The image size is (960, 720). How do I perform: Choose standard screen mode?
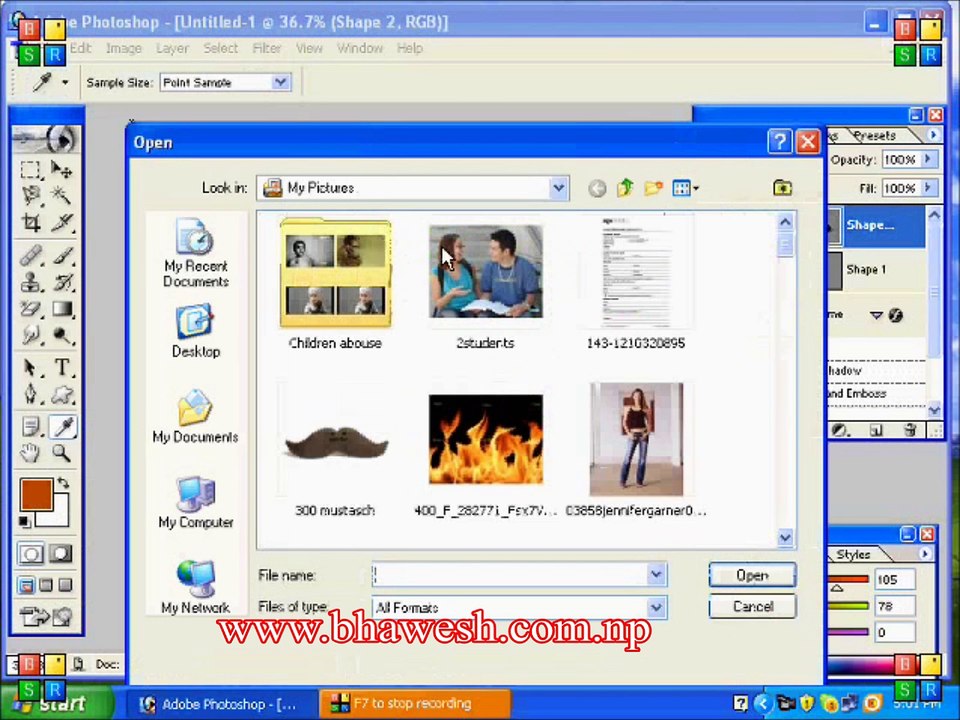point(26,585)
